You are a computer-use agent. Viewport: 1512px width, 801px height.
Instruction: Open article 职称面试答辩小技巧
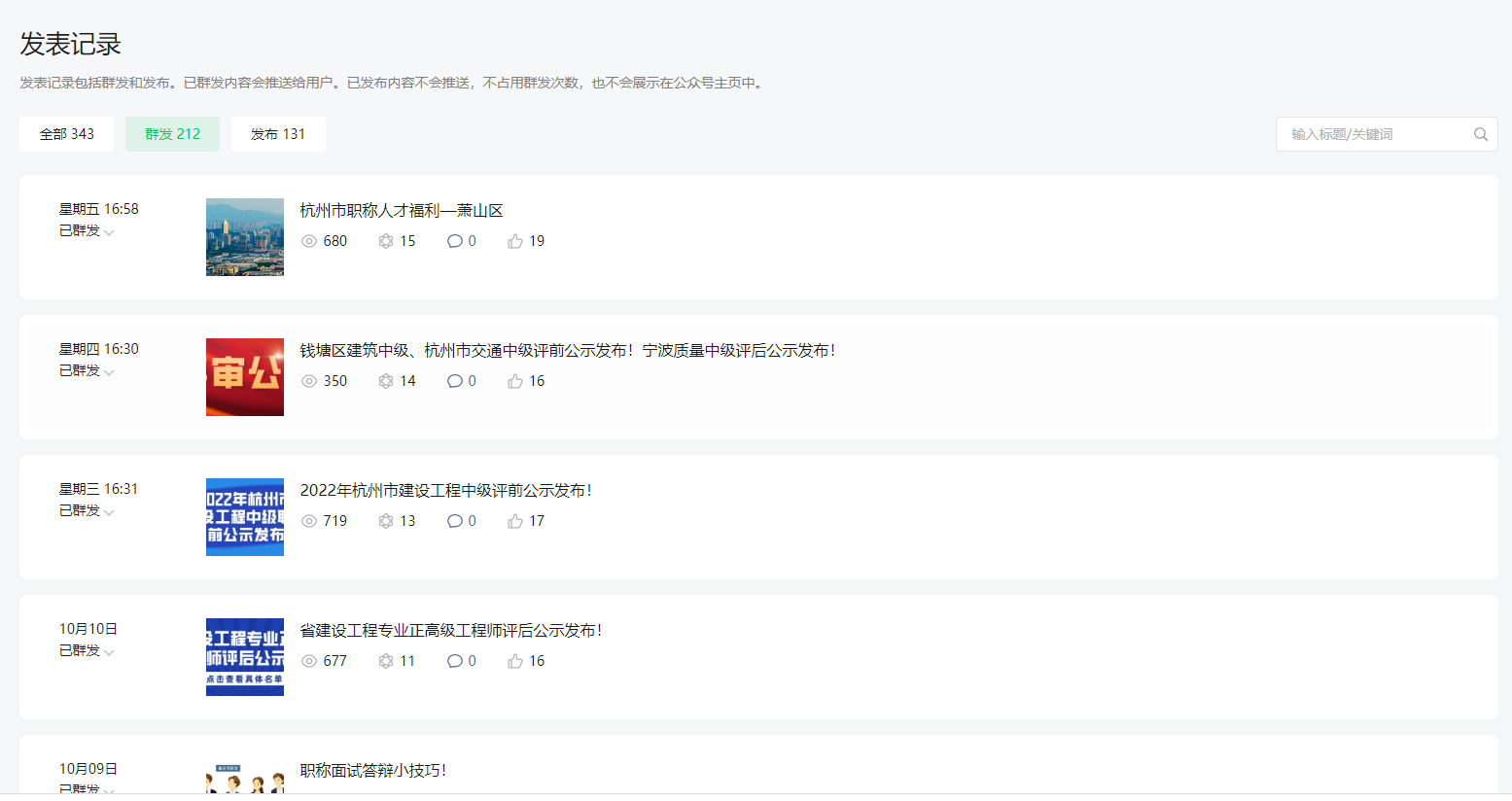pyautogui.click(x=373, y=770)
